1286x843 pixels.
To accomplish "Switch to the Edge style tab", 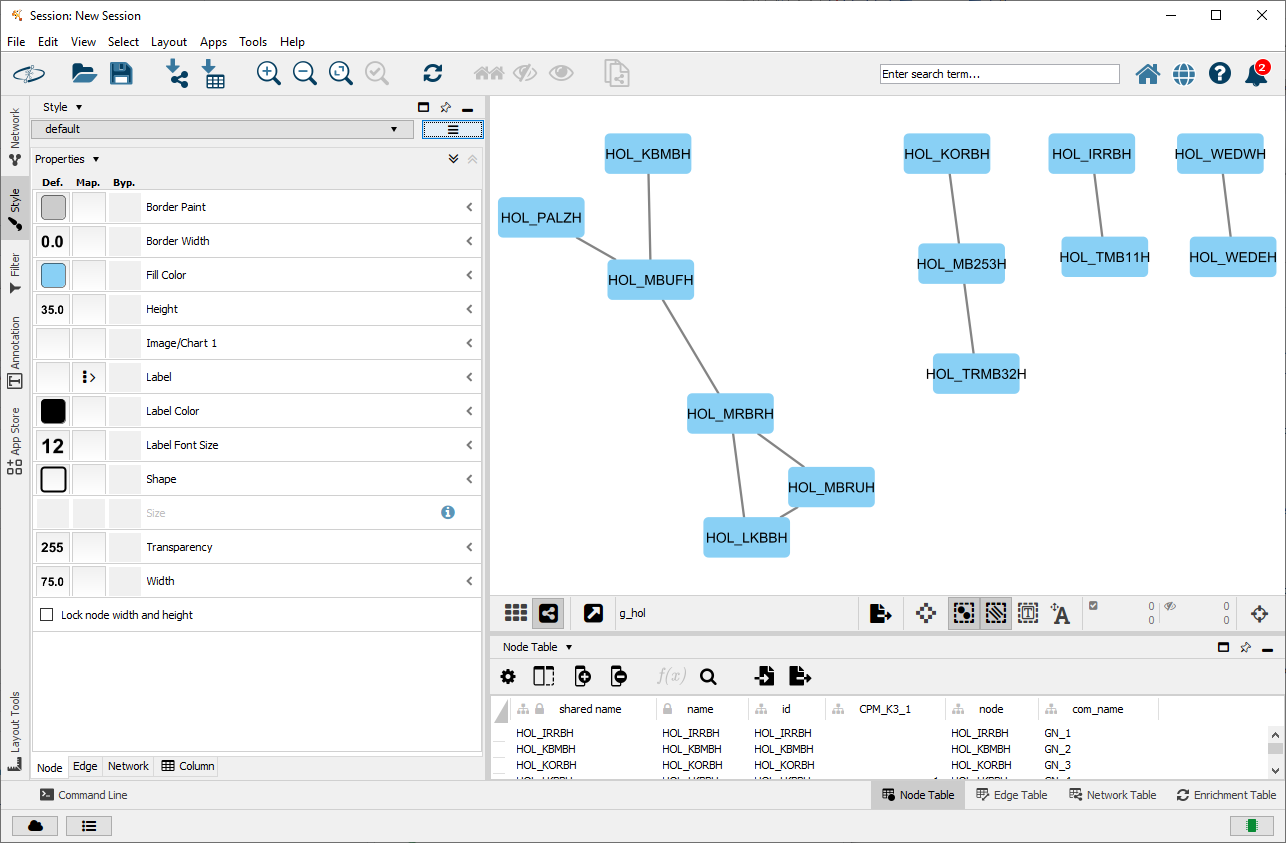I will click(x=85, y=766).
